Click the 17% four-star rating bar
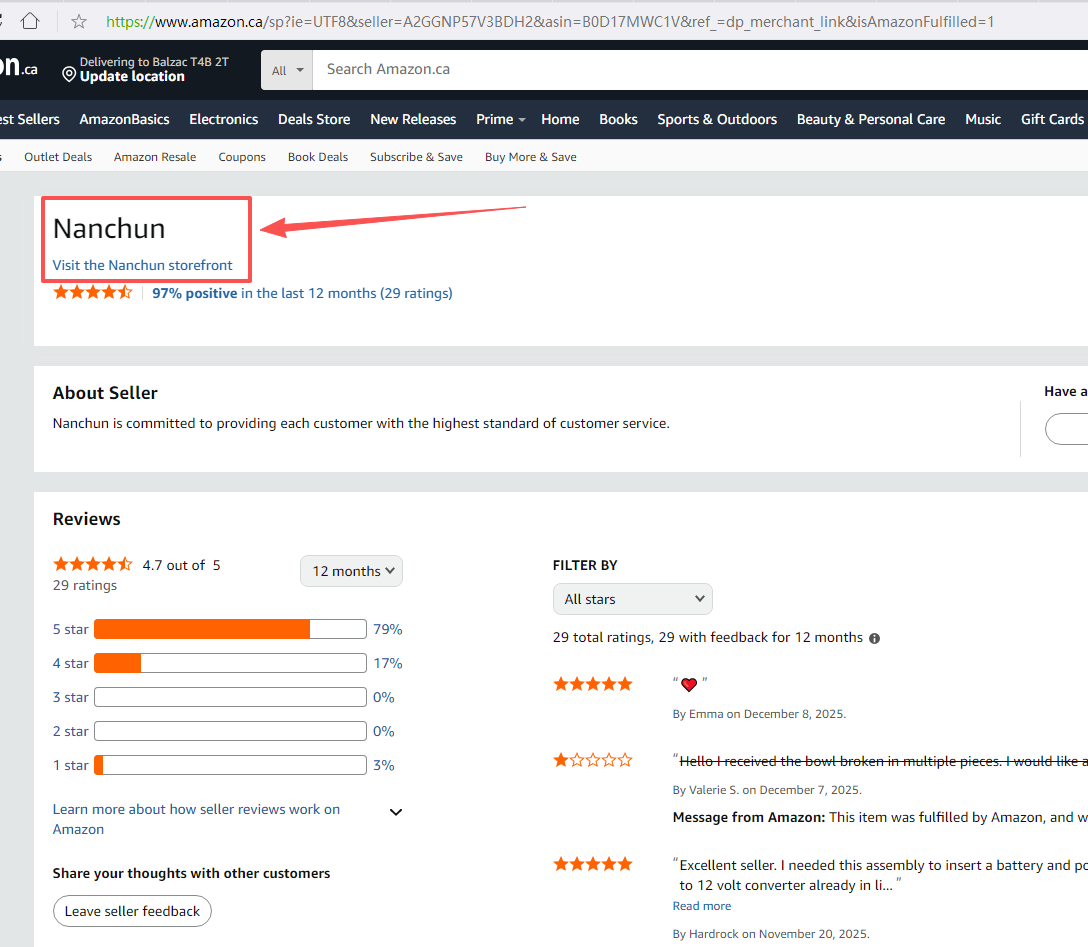Image resolution: width=1088 pixels, height=947 pixels. point(230,663)
